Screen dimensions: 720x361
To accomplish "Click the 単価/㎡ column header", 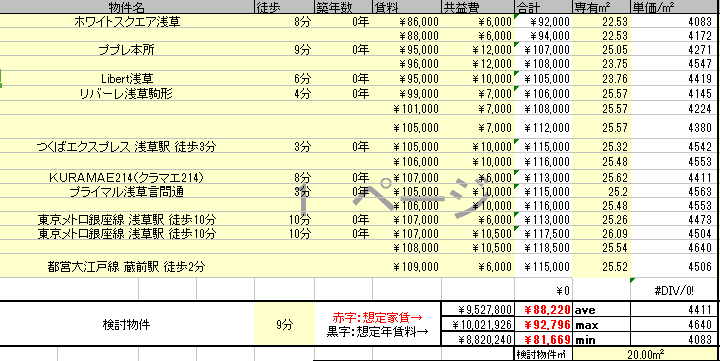I will 675,7.
